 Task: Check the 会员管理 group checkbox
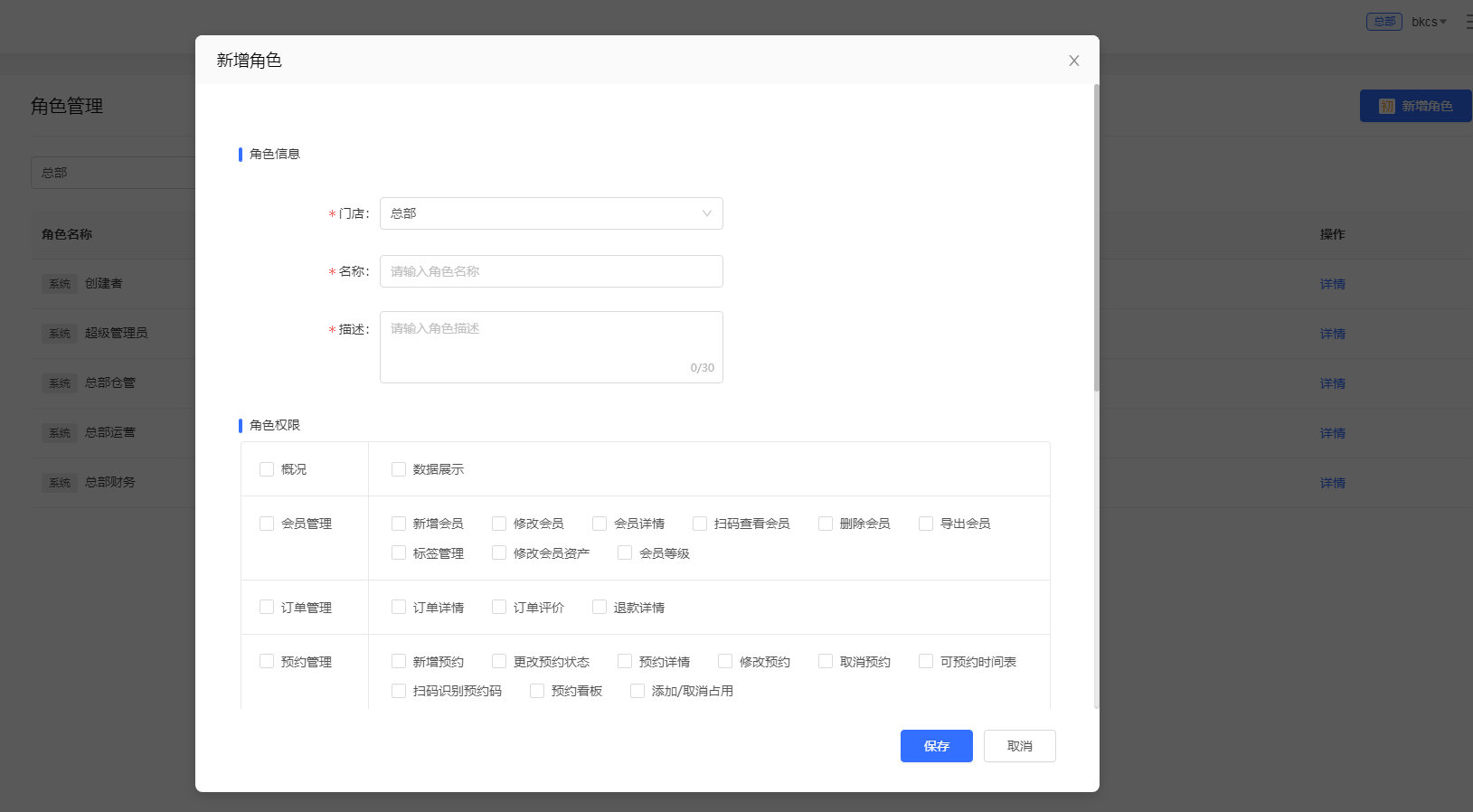(x=267, y=524)
